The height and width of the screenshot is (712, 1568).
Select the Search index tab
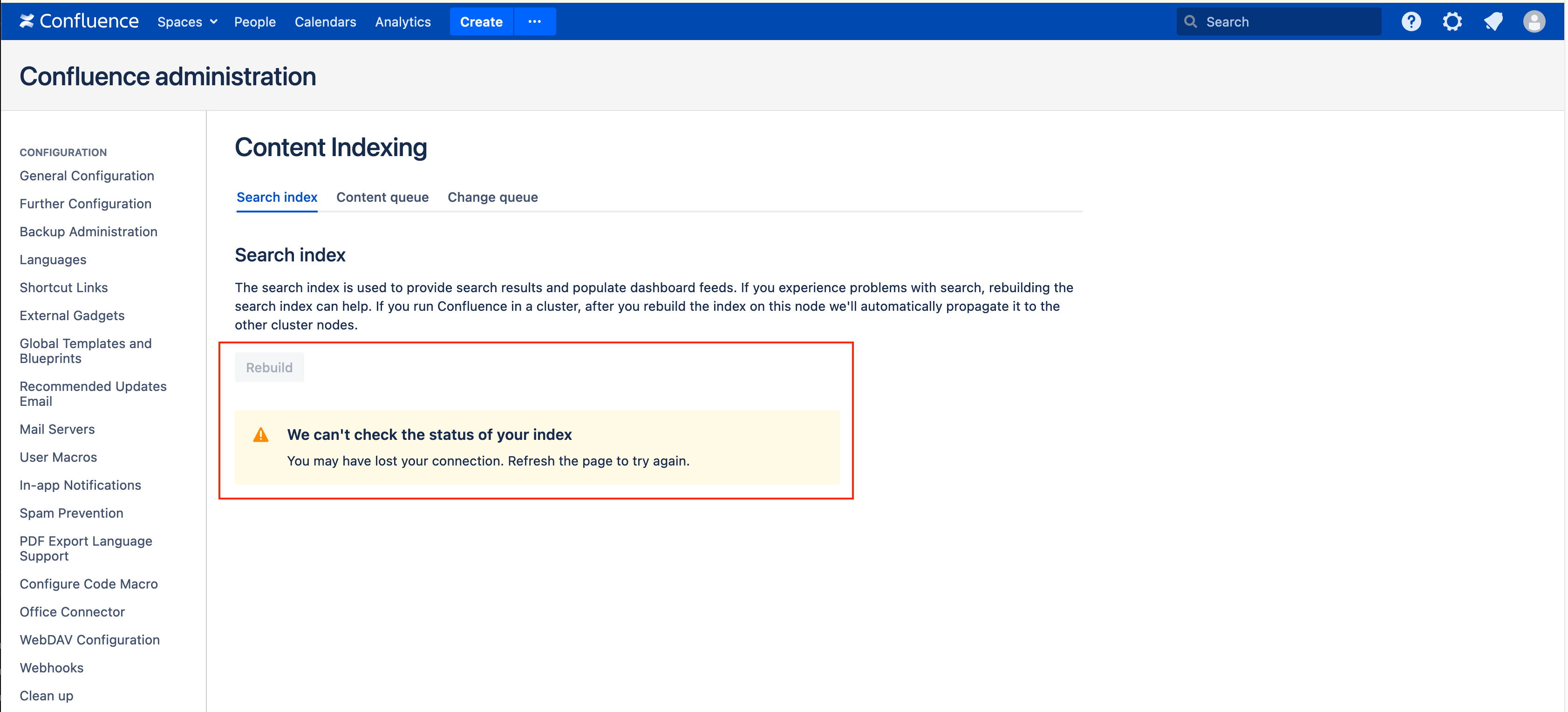click(x=277, y=198)
